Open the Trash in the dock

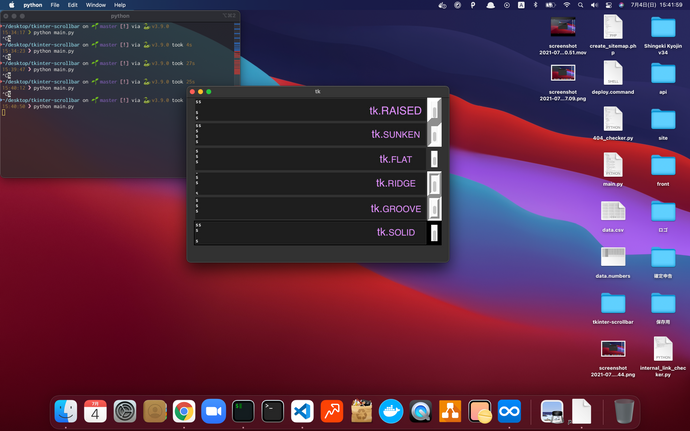click(624, 410)
